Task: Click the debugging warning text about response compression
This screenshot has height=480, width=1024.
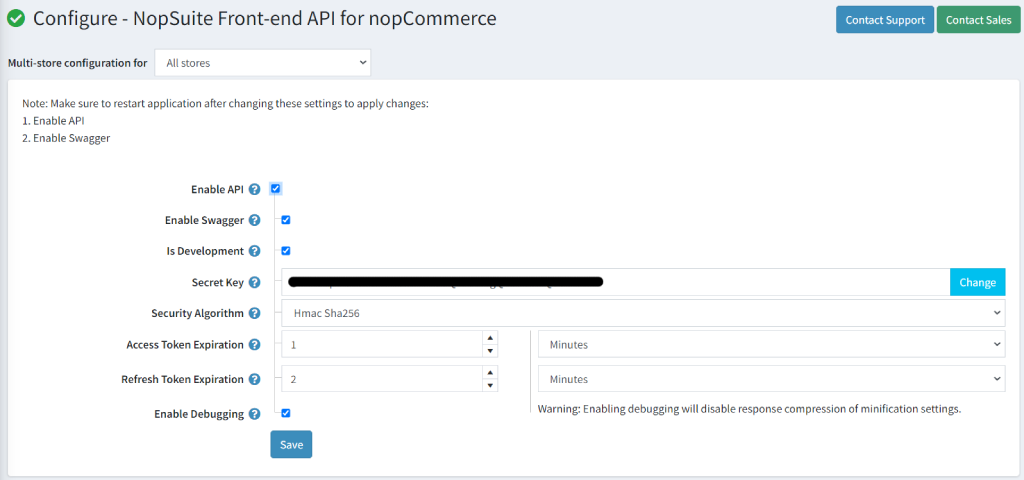Action: [749, 409]
